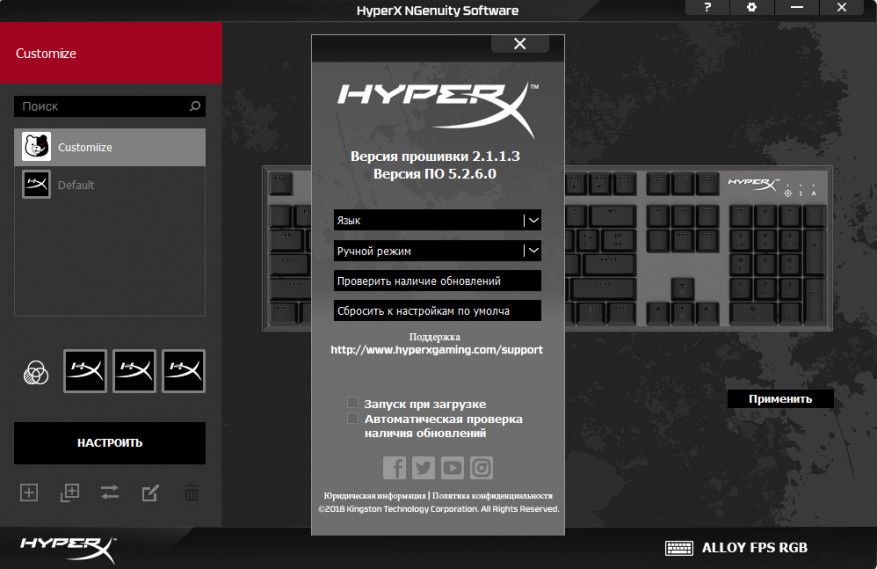Screen dimensions: 877x569
Task: Add a new profile with plus icon
Action: pos(29,493)
